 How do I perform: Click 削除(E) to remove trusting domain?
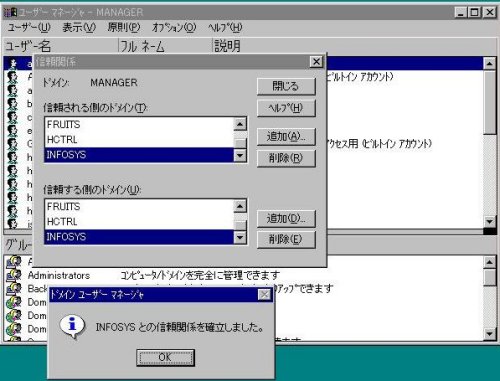coord(286,239)
